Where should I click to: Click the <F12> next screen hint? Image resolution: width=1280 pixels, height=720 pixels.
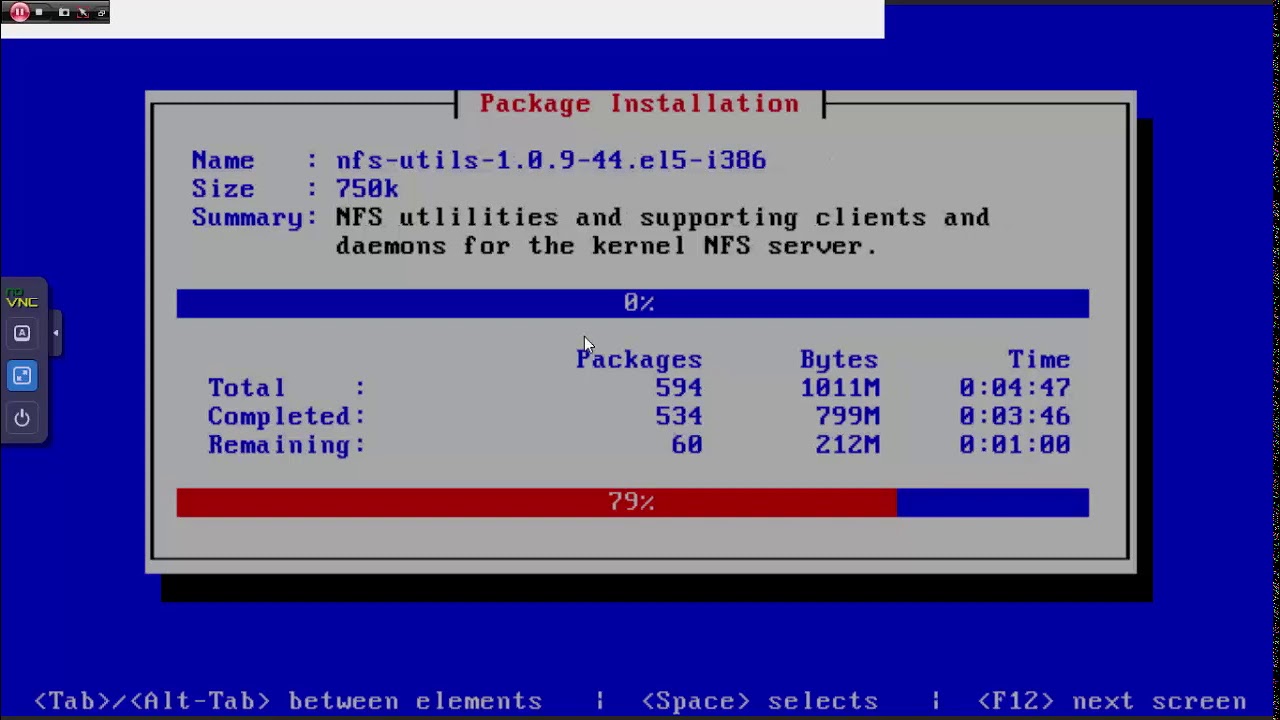coord(1111,702)
